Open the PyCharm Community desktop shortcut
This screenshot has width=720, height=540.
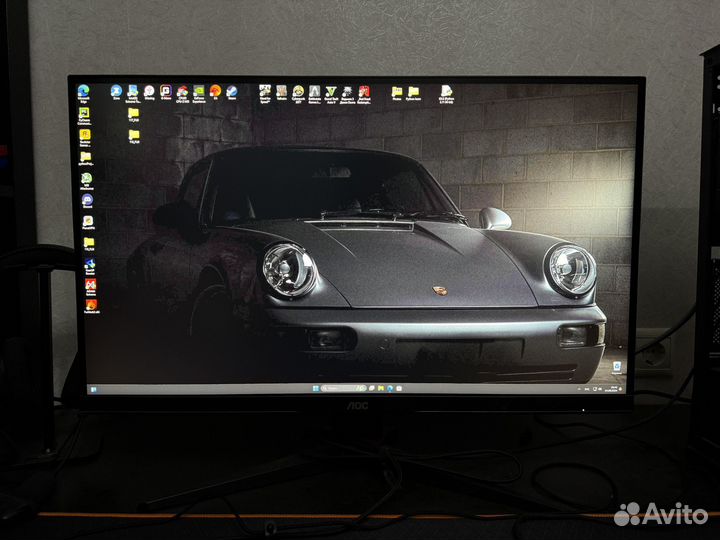click(x=84, y=116)
